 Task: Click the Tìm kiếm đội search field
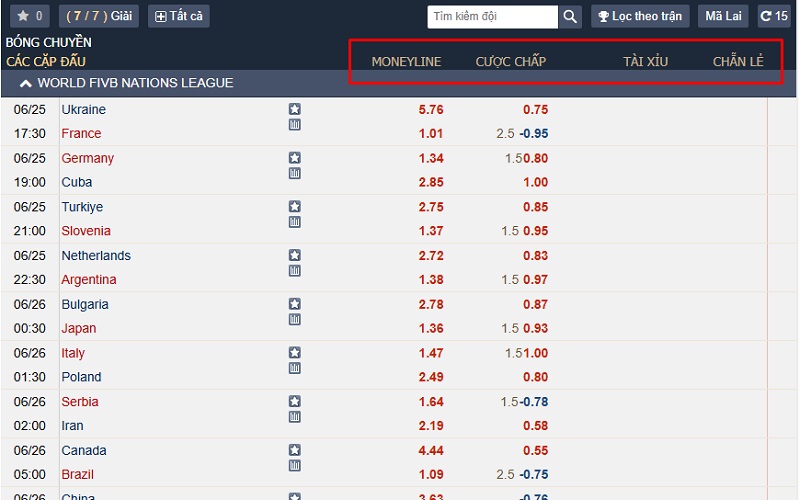492,16
